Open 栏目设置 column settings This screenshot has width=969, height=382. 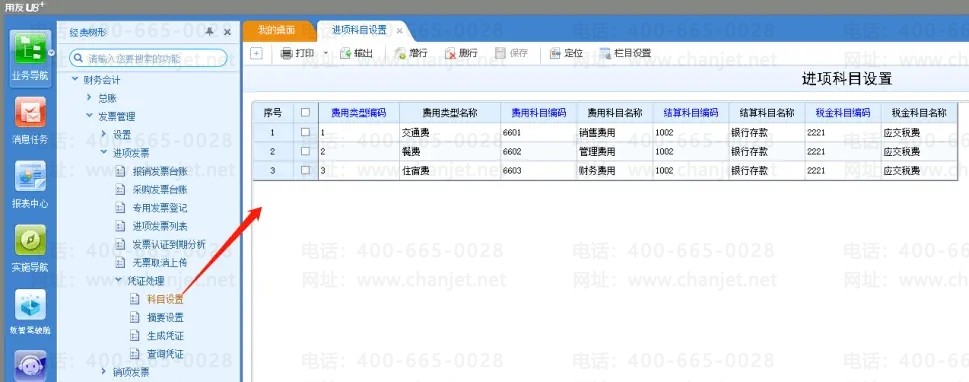(625, 53)
